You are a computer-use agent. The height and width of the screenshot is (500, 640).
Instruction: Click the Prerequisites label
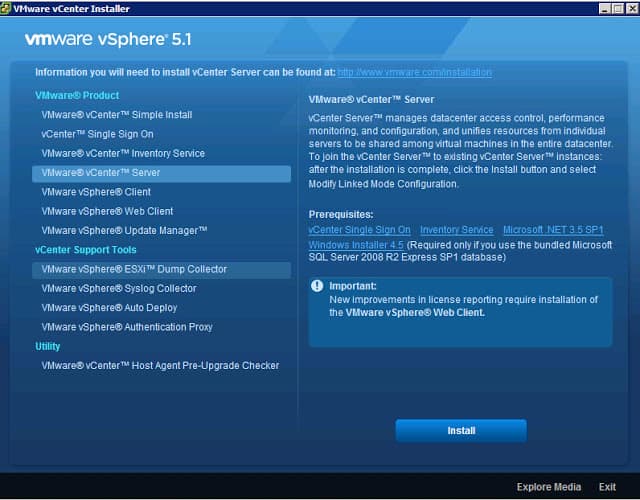341,214
